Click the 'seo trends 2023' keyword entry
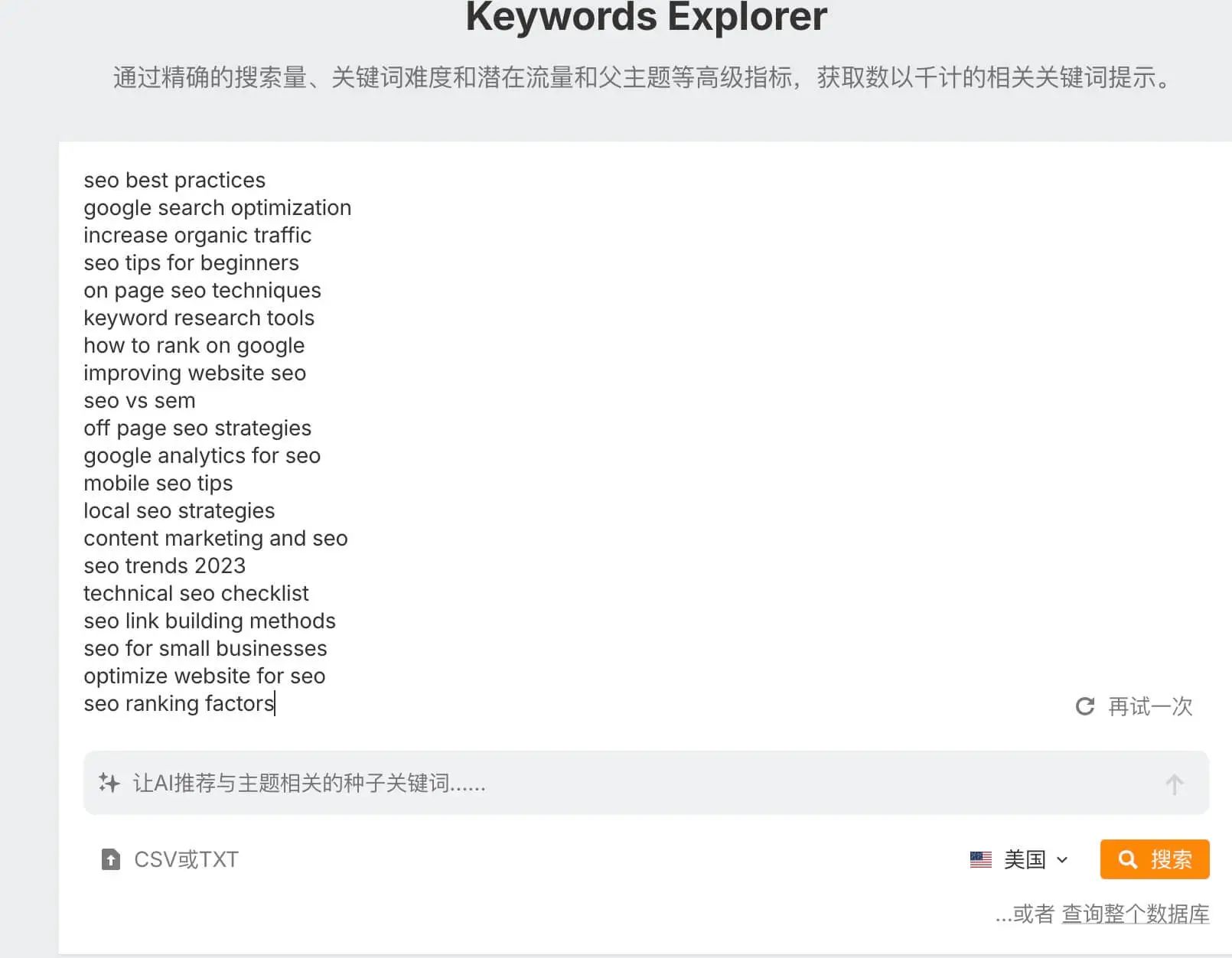The image size is (1232, 958). click(x=165, y=565)
